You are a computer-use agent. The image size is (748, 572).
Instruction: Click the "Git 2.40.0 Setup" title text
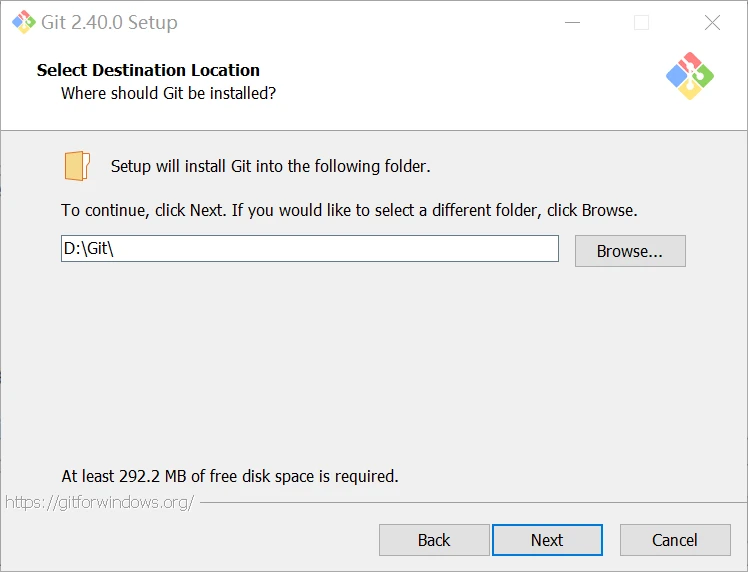pos(110,22)
